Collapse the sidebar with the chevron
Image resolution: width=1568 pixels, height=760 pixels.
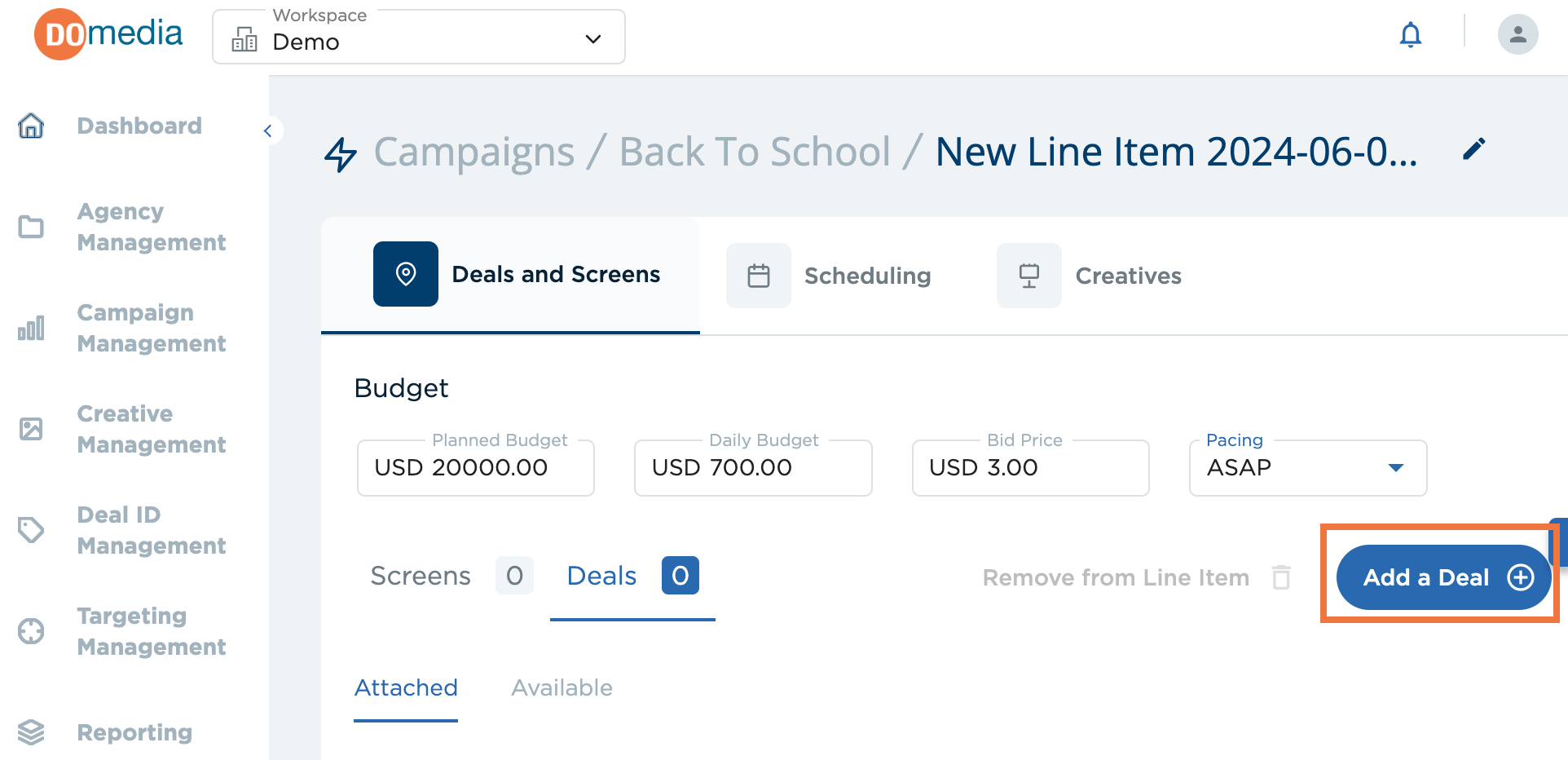pyautogui.click(x=267, y=130)
